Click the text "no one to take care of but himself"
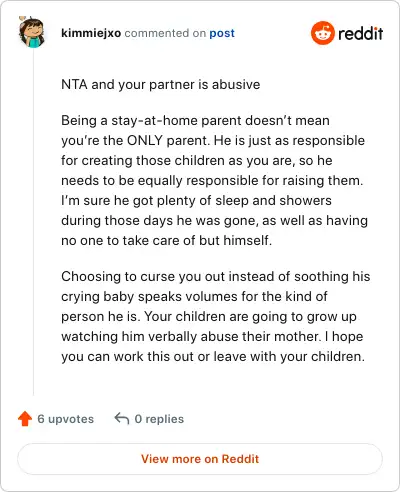400x492 pixels. pyautogui.click(x=165, y=241)
